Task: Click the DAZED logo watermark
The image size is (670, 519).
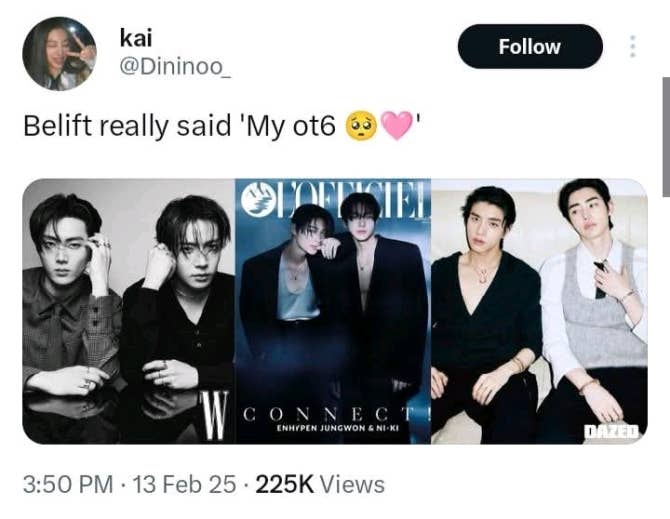Action: coord(612,431)
